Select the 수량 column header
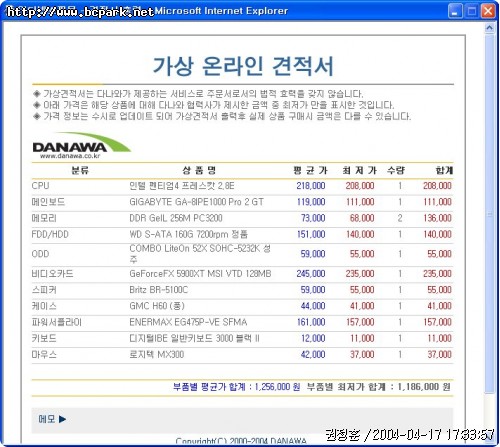 tap(396, 171)
